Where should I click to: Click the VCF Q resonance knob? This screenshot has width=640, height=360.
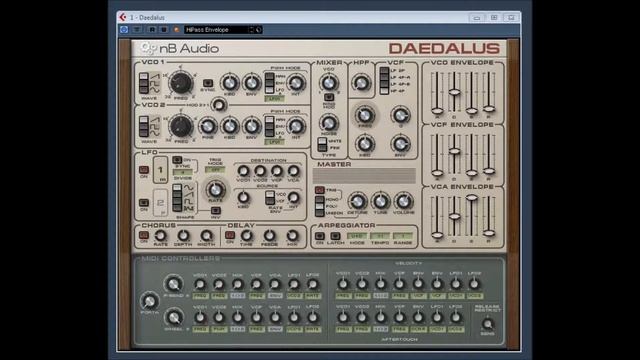tap(400, 116)
